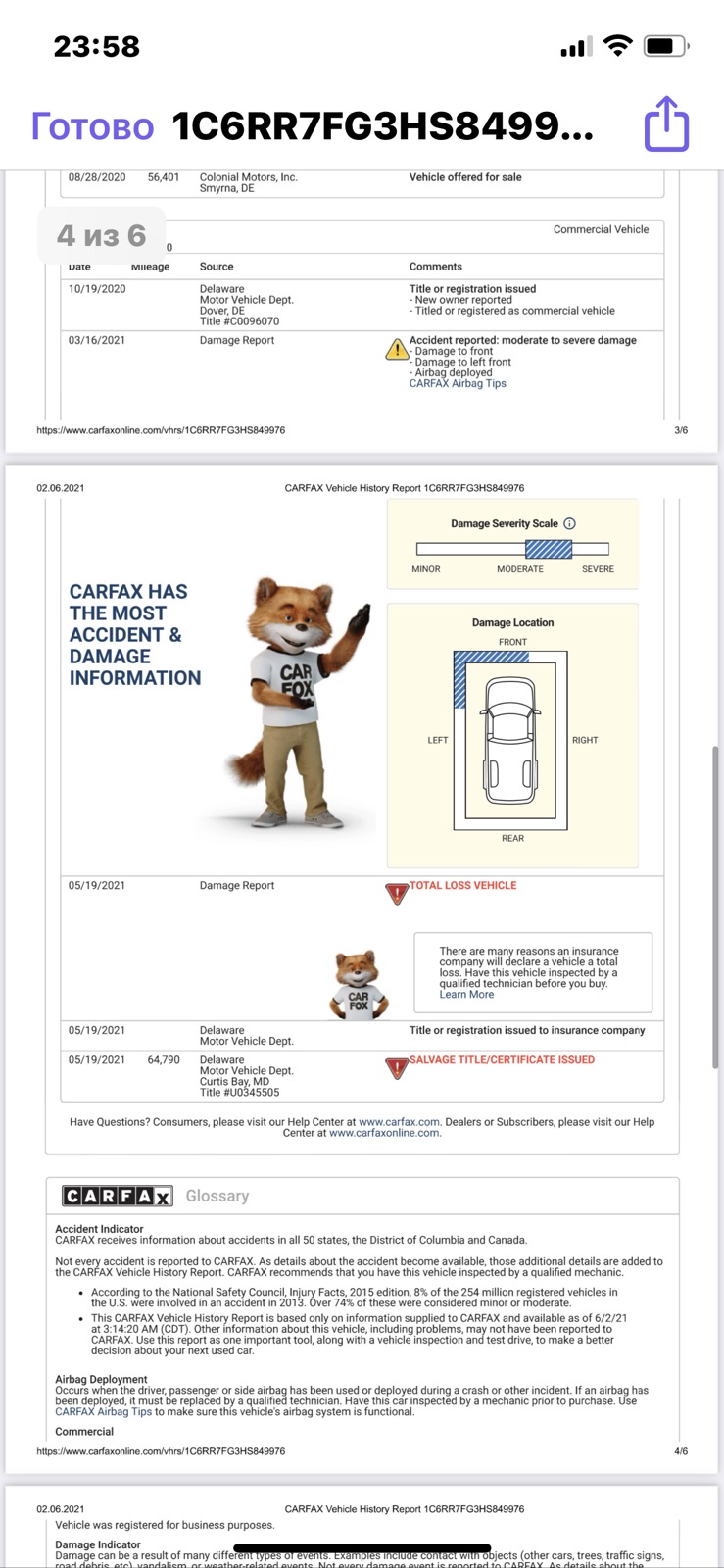Tap the car damage location diagram
Image resolution: width=724 pixels, height=1568 pixels.
pyautogui.click(x=510, y=741)
